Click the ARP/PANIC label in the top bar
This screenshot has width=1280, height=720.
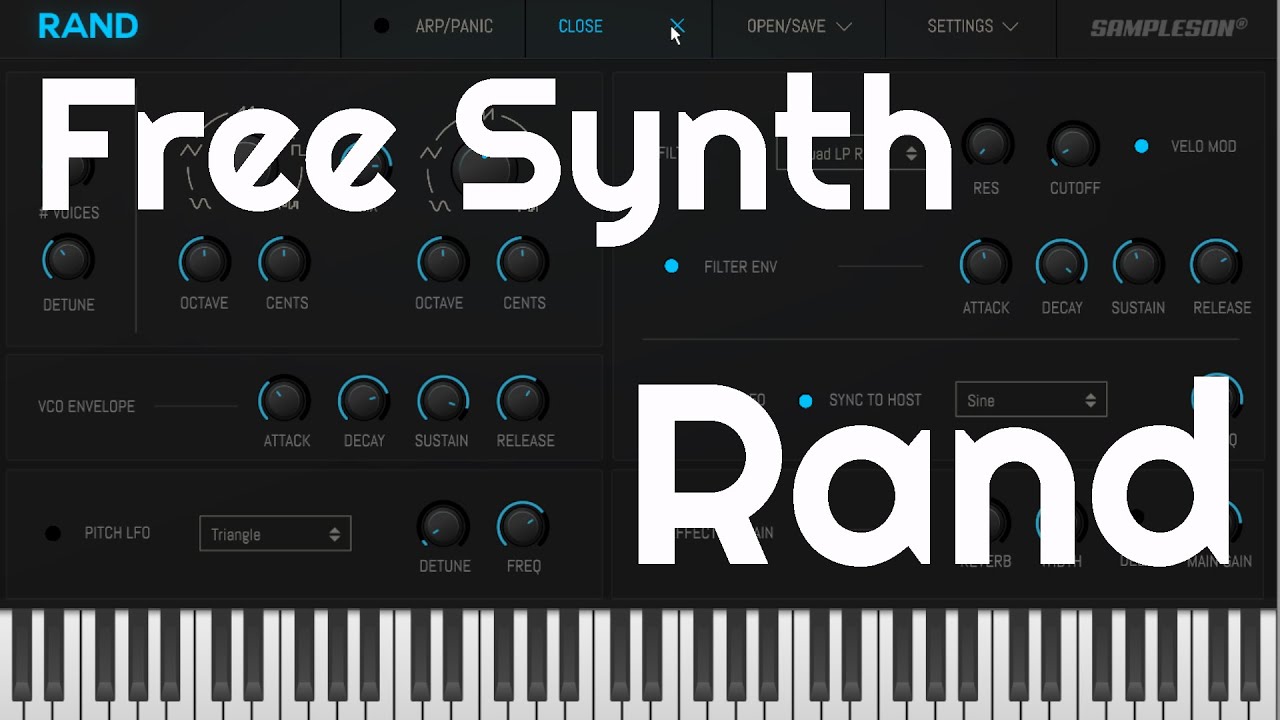point(454,26)
